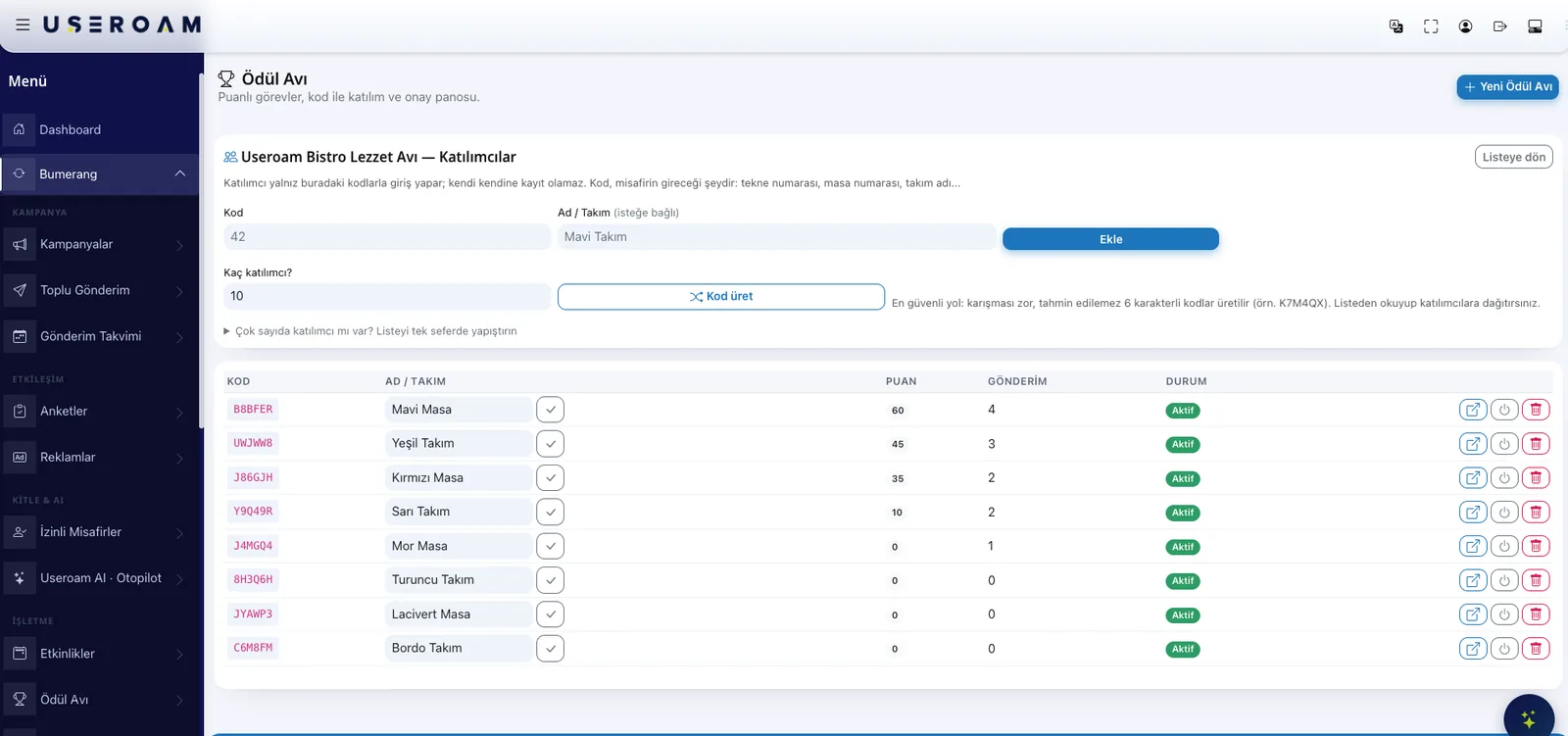Toggle power status for Sarı Takım
The image size is (1568, 736).
(x=1504, y=512)
